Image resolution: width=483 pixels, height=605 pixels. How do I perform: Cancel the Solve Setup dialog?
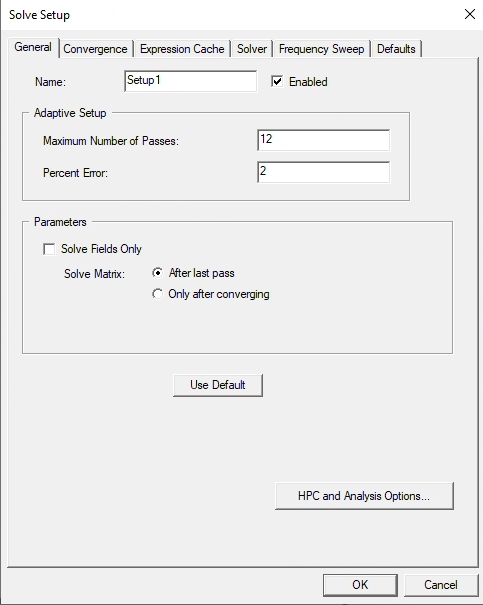click(441, 585)
